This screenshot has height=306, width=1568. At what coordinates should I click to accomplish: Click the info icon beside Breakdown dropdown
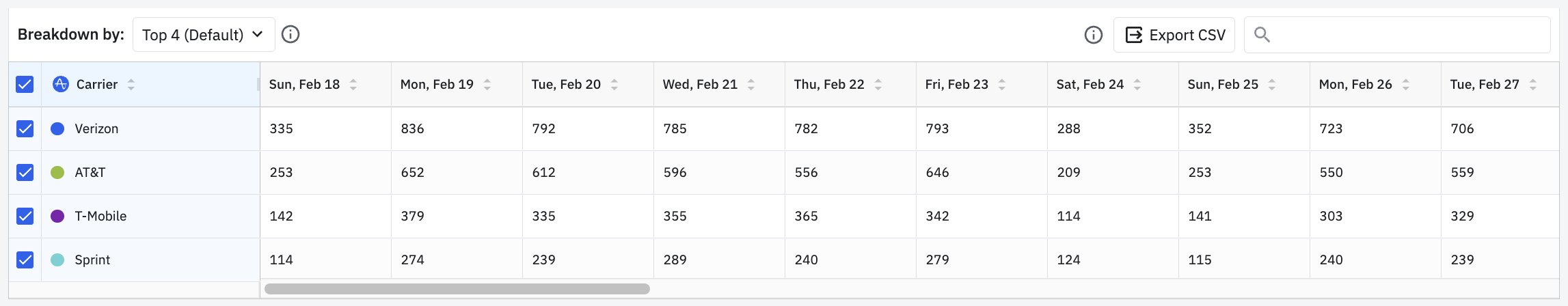click(x=290, y=34)
